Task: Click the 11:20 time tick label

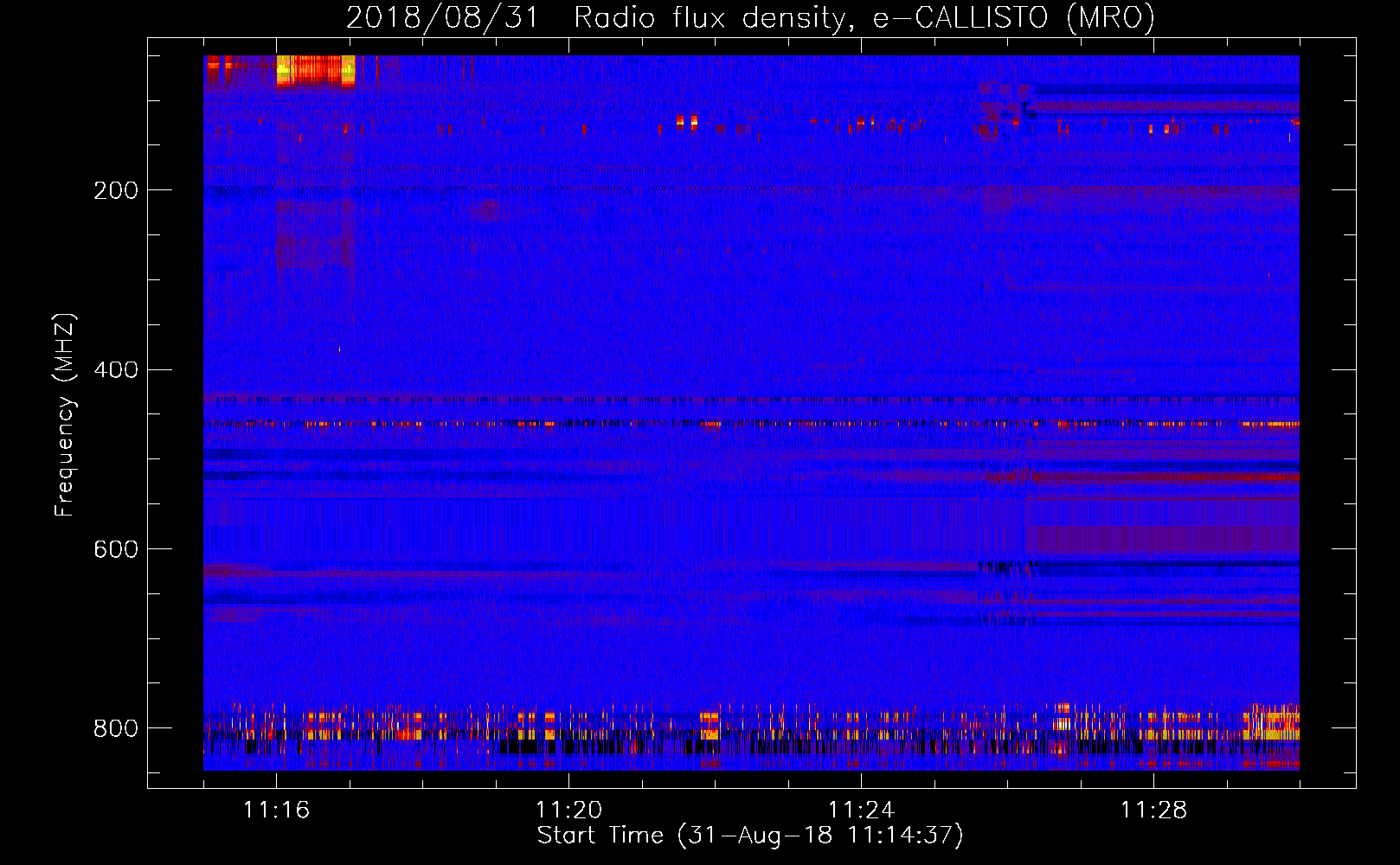Action: tap(568, 811)
